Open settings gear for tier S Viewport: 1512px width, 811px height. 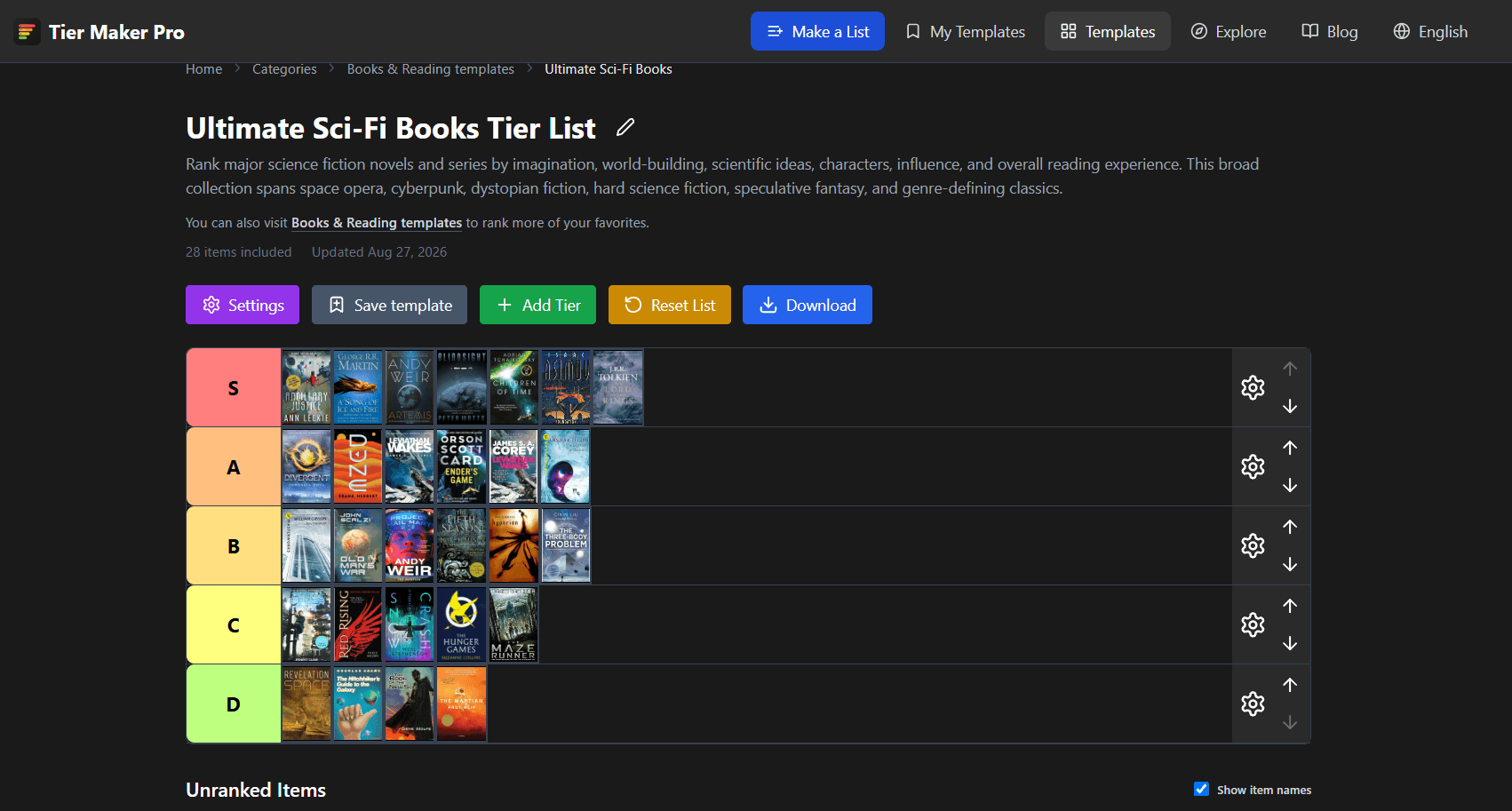(1253, 387)
